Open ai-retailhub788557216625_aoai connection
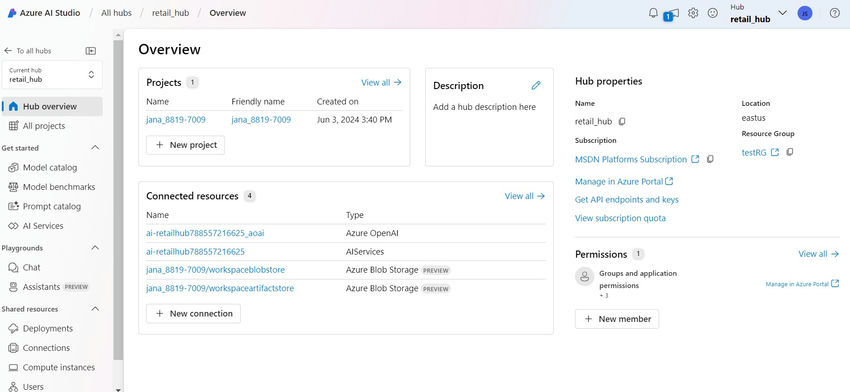 (x=205, y=233)
